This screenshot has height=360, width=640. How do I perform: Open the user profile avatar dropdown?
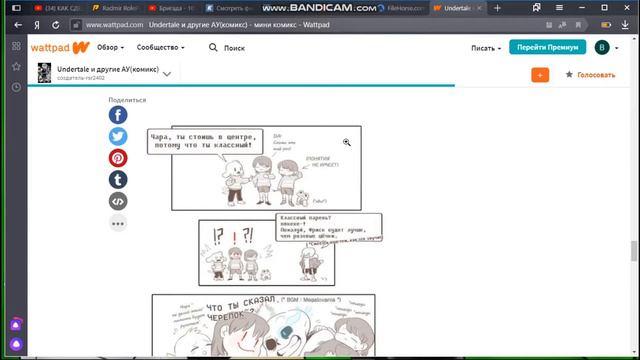[x=606, y=48]
